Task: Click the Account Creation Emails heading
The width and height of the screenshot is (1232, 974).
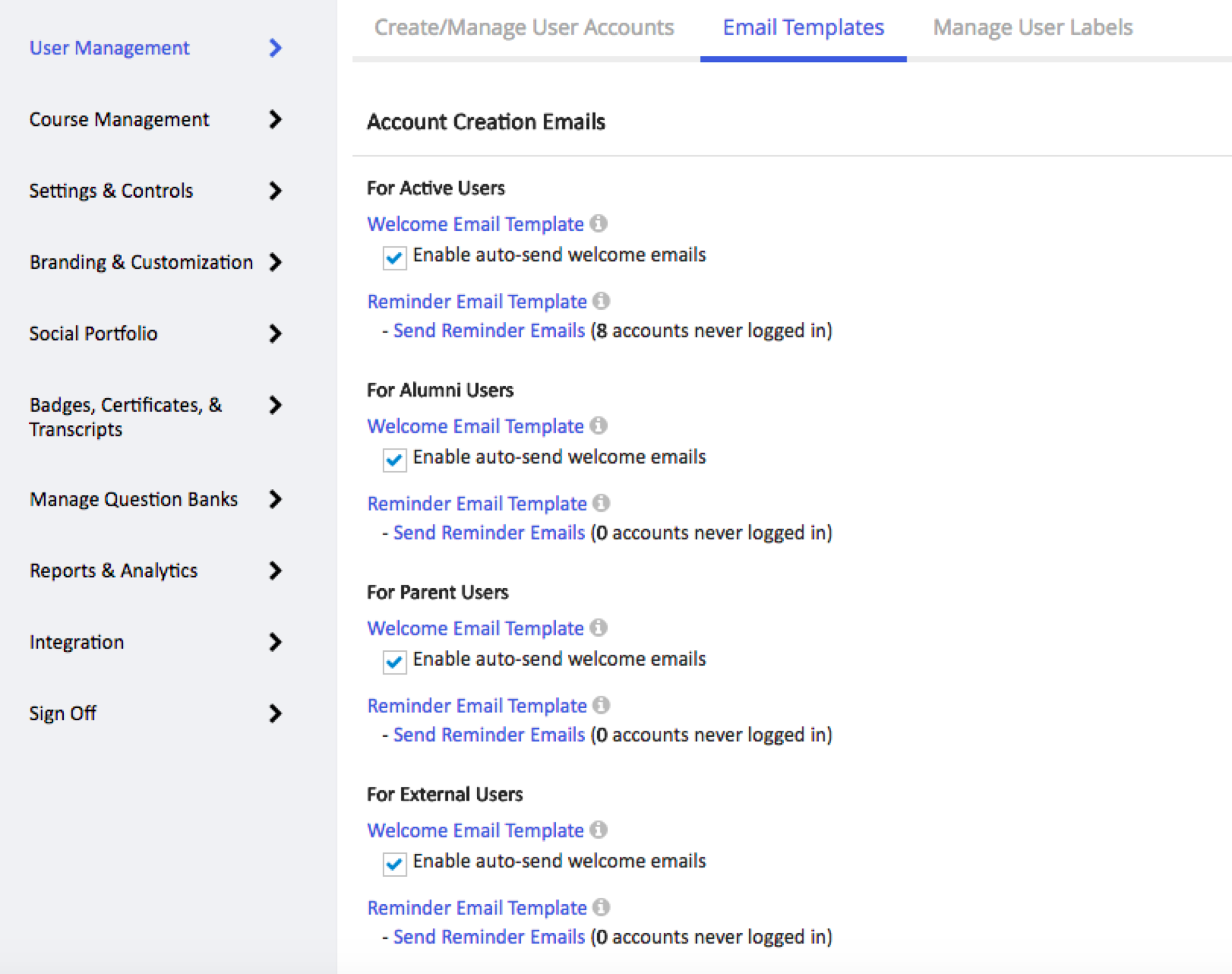Action: click(x=486, y=122)
